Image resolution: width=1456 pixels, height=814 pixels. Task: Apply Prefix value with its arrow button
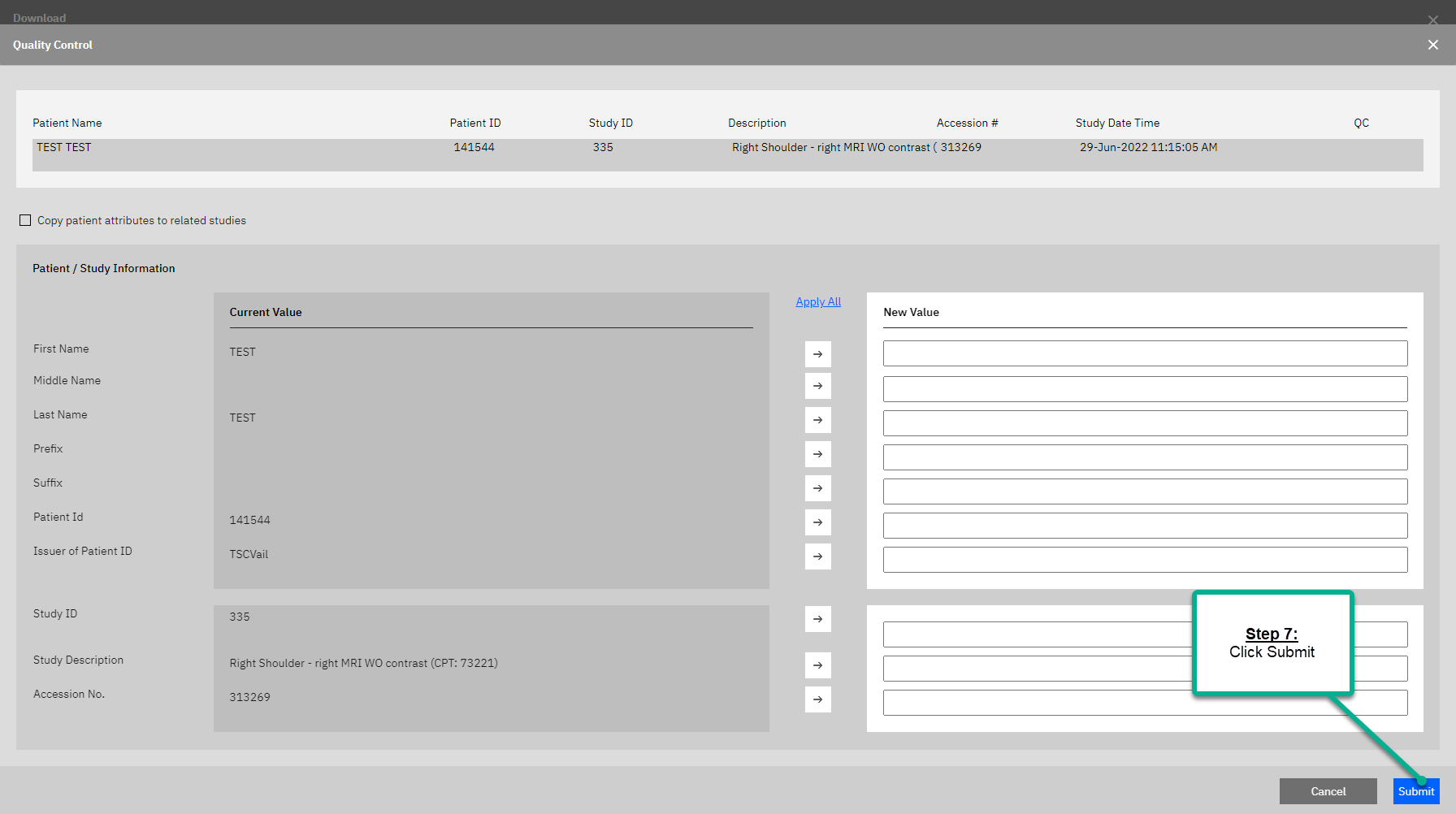[817, 454]
